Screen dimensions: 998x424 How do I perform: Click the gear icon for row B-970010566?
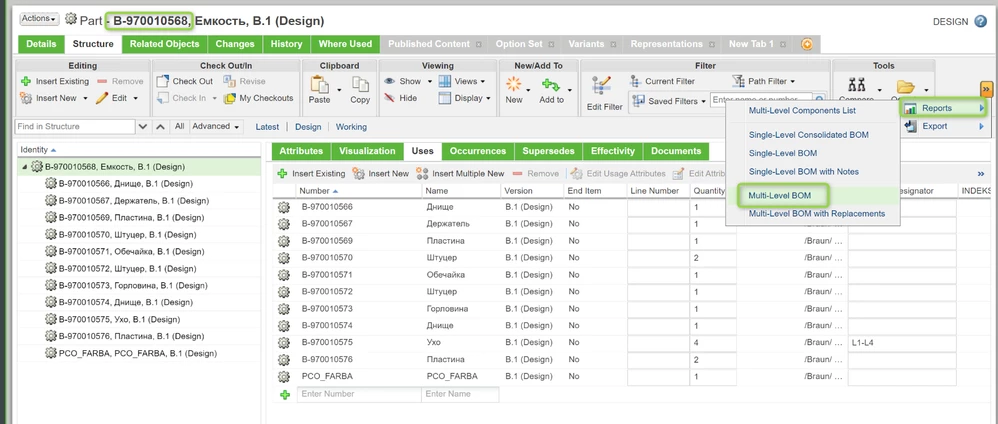pyautogui.click(x=284, y=207)
